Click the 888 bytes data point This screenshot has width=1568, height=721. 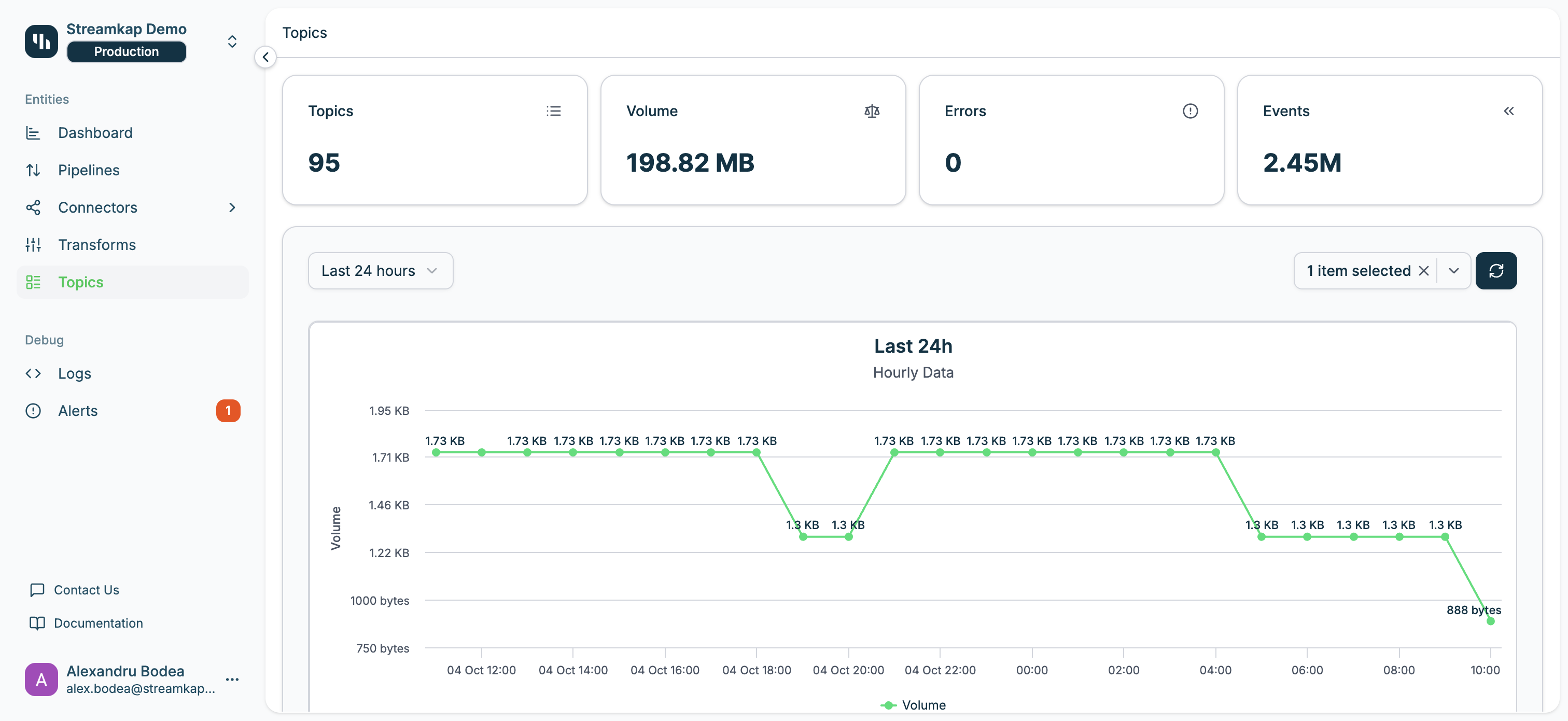coord(1490,620)
